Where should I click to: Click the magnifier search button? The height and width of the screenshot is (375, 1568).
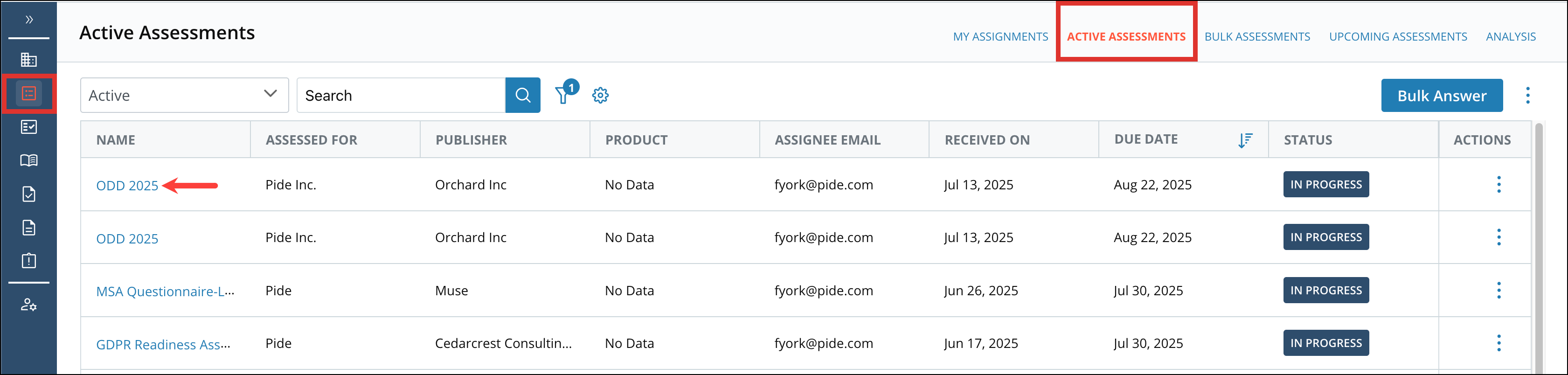[522, 96]
